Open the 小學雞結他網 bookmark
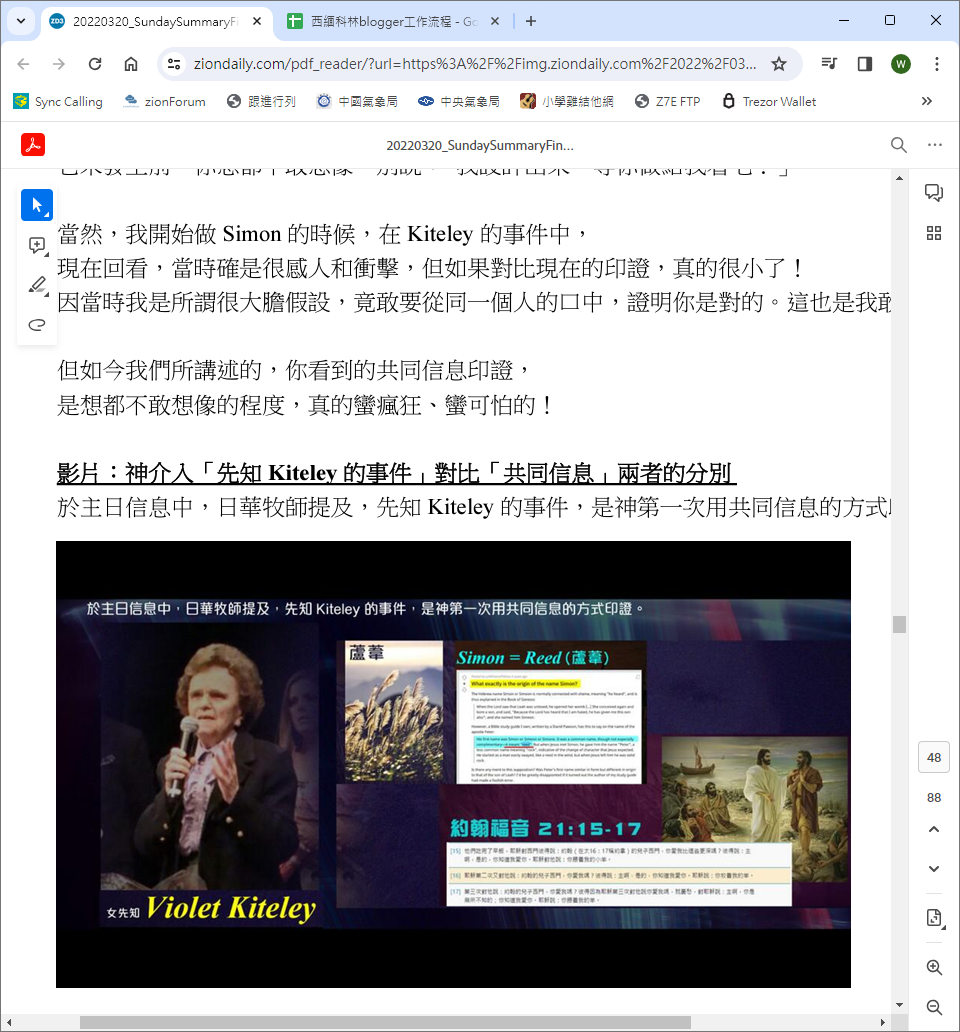 tap(567, 101)
